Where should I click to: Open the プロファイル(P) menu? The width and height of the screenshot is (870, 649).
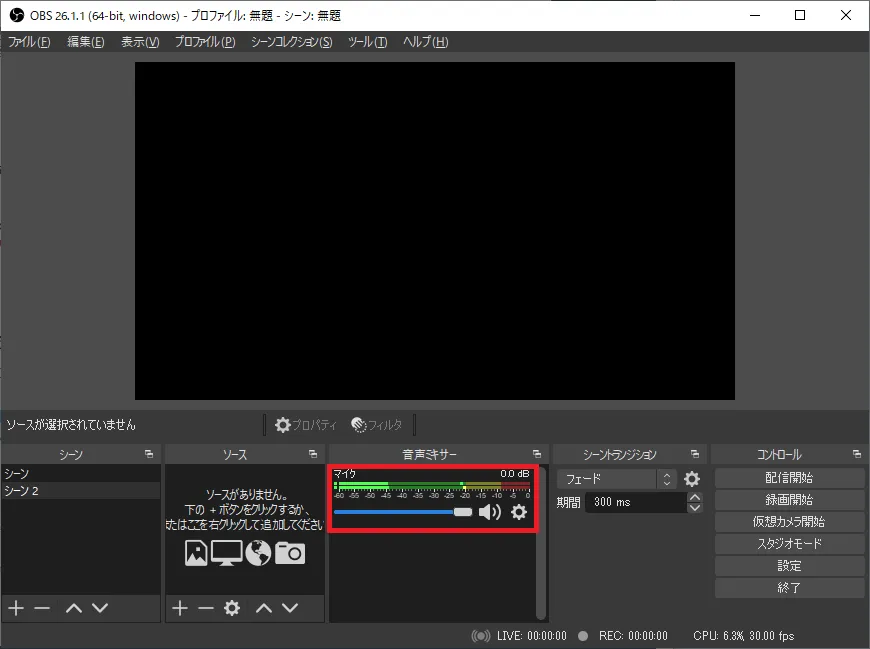205,42
